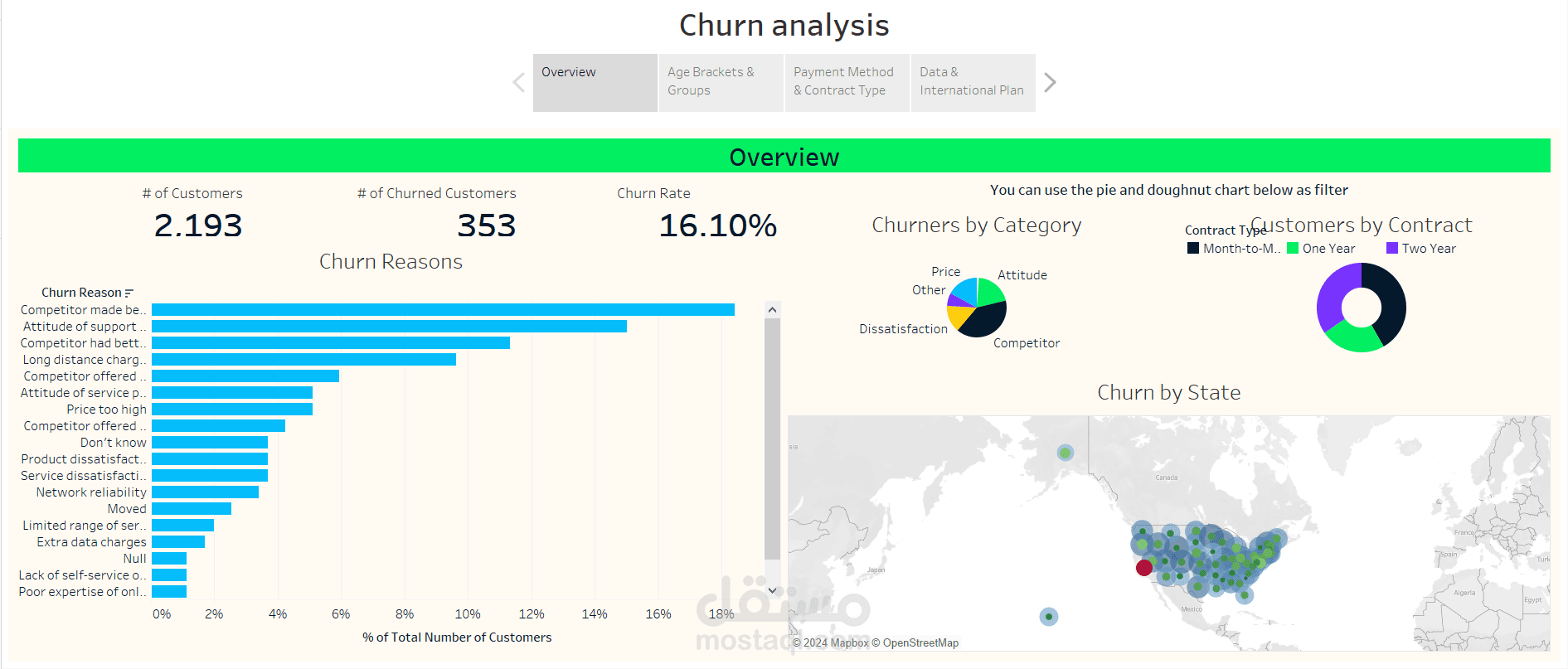This screenshot has width=1568, height=669.
Task: Select the 'Moved' bar
Action: pyautogui.click(x=192, y=508)
